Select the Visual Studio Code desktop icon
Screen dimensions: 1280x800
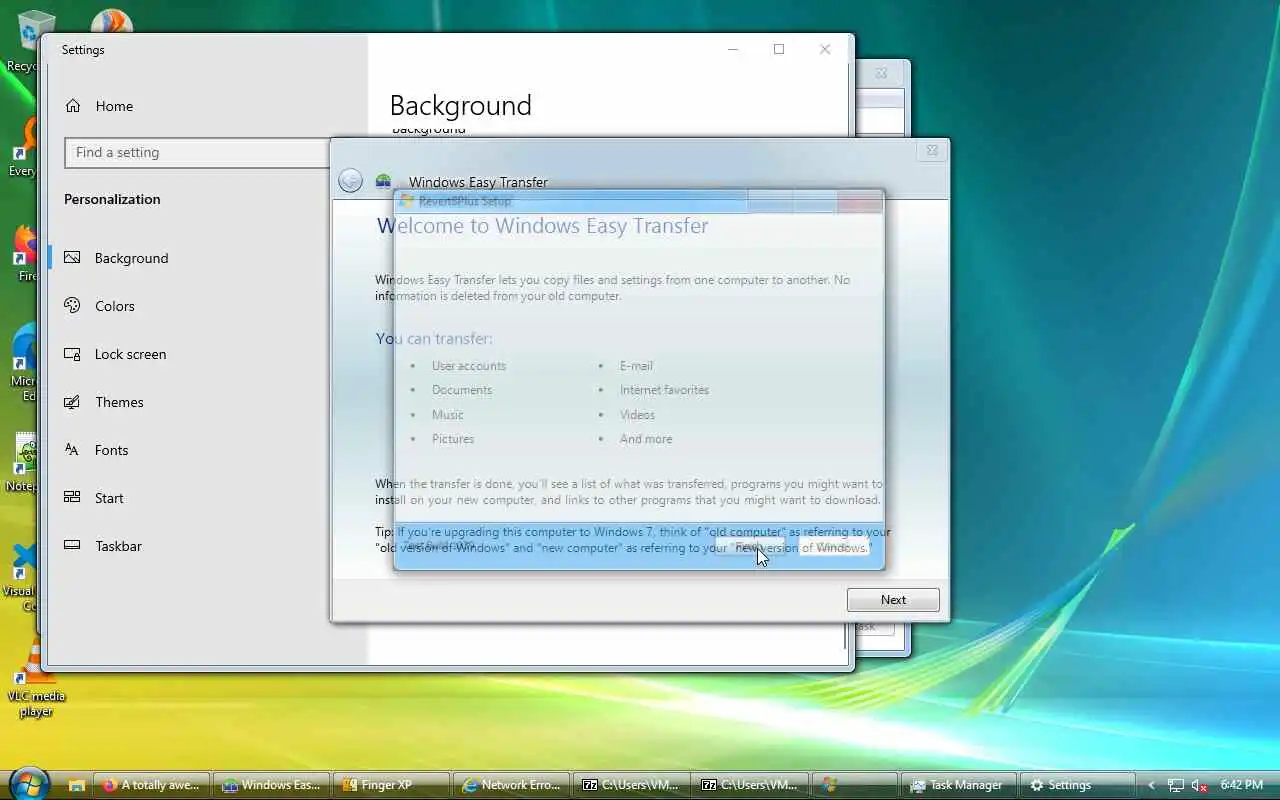coord(22,575)
